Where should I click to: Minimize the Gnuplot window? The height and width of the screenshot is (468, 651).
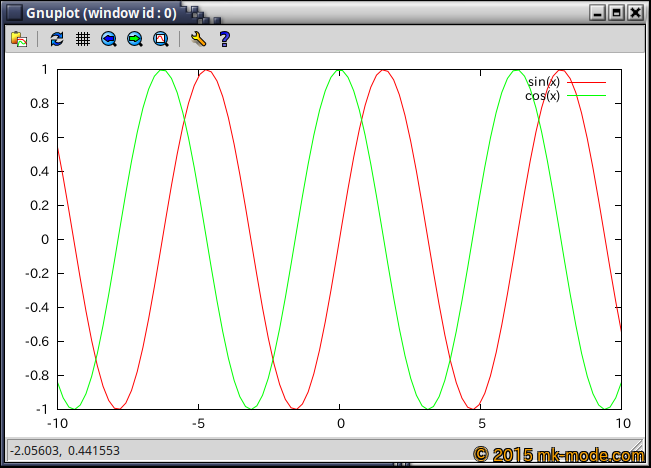click(x=598, y=13)
